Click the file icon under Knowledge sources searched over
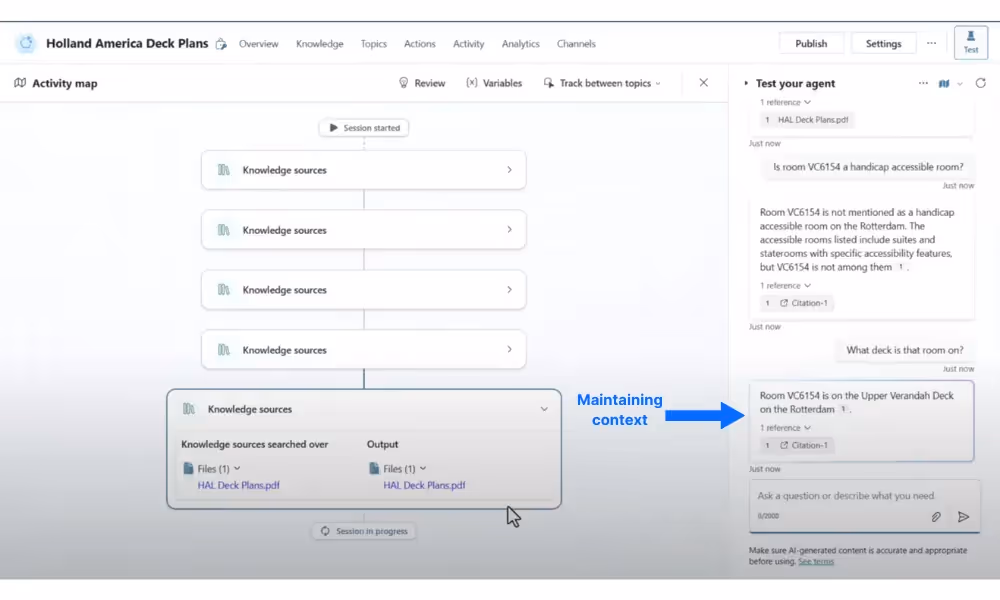The image size is (1000, 600). click(x=188, y=469)
